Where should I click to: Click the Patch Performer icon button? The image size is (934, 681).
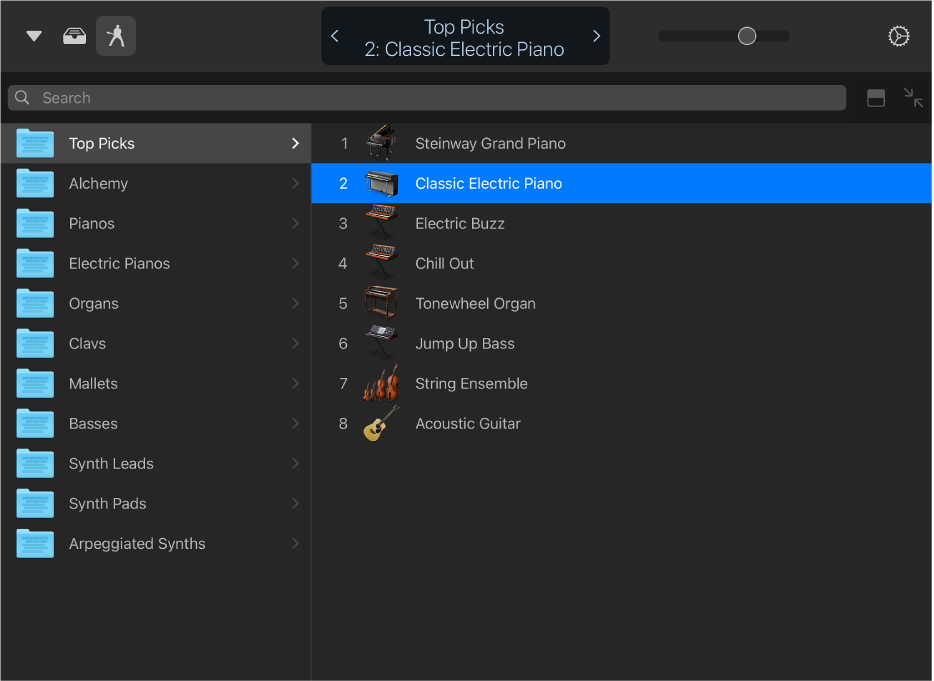tap(116, 36)
